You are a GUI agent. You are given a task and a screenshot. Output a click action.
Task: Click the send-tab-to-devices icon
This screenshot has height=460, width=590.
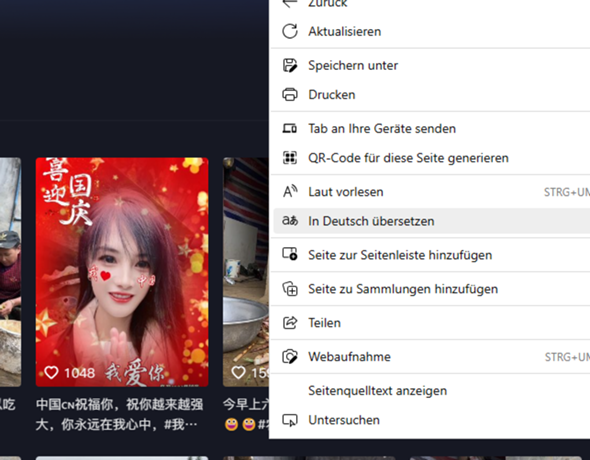click(x=290, y=128)
